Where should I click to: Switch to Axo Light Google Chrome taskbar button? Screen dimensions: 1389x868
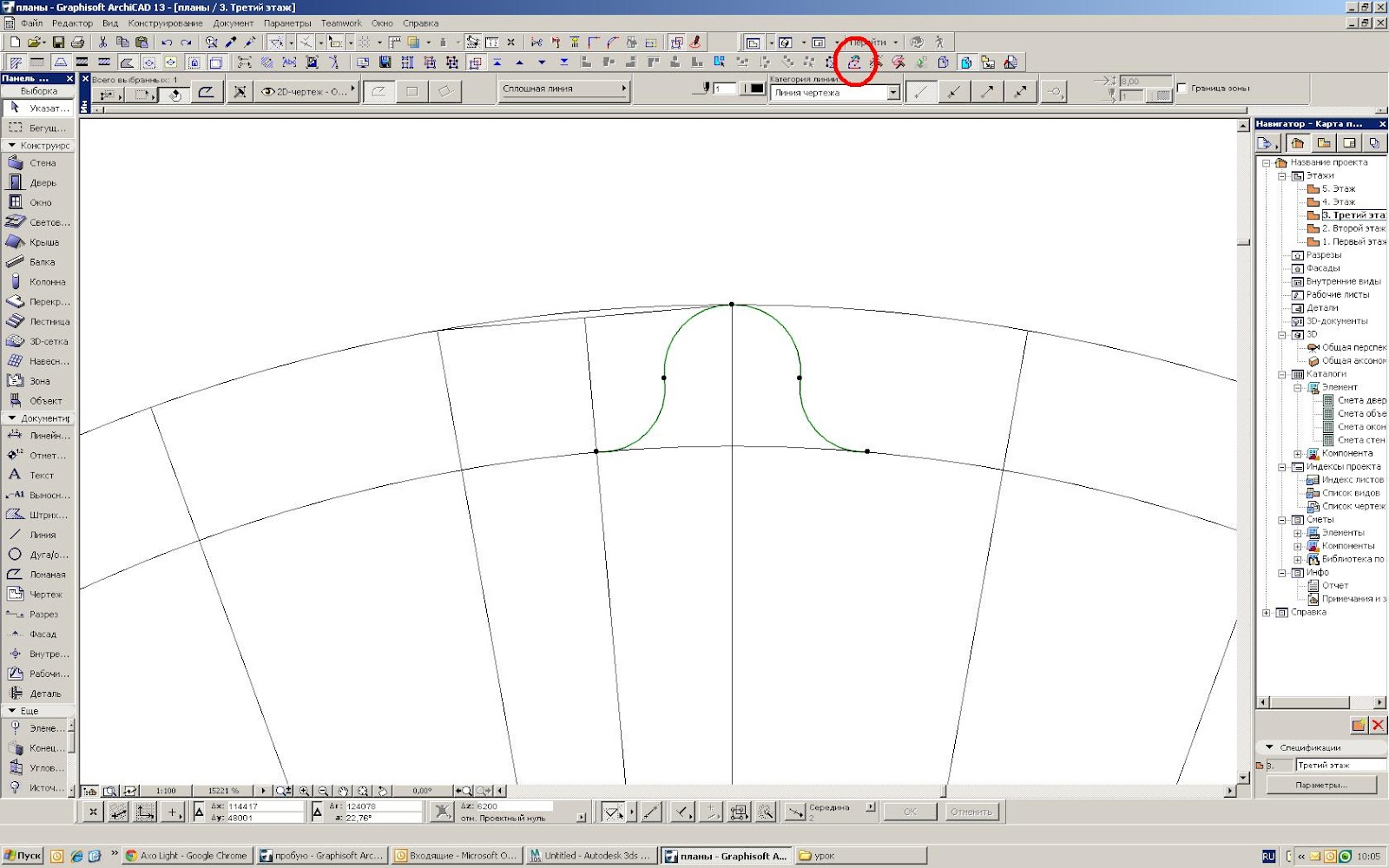tap(188, 856)
